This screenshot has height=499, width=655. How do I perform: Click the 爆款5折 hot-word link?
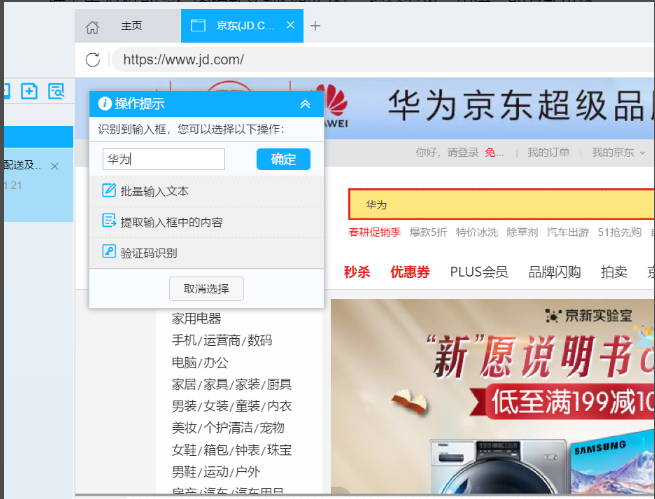pos(428,232)
